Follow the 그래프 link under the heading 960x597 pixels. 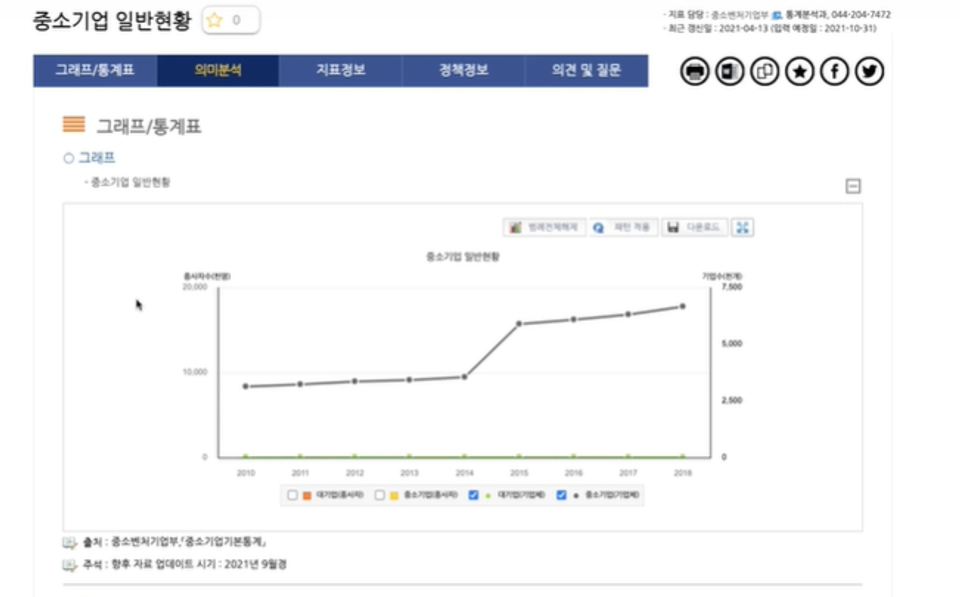pyautogui.click(x=97, y=158)
